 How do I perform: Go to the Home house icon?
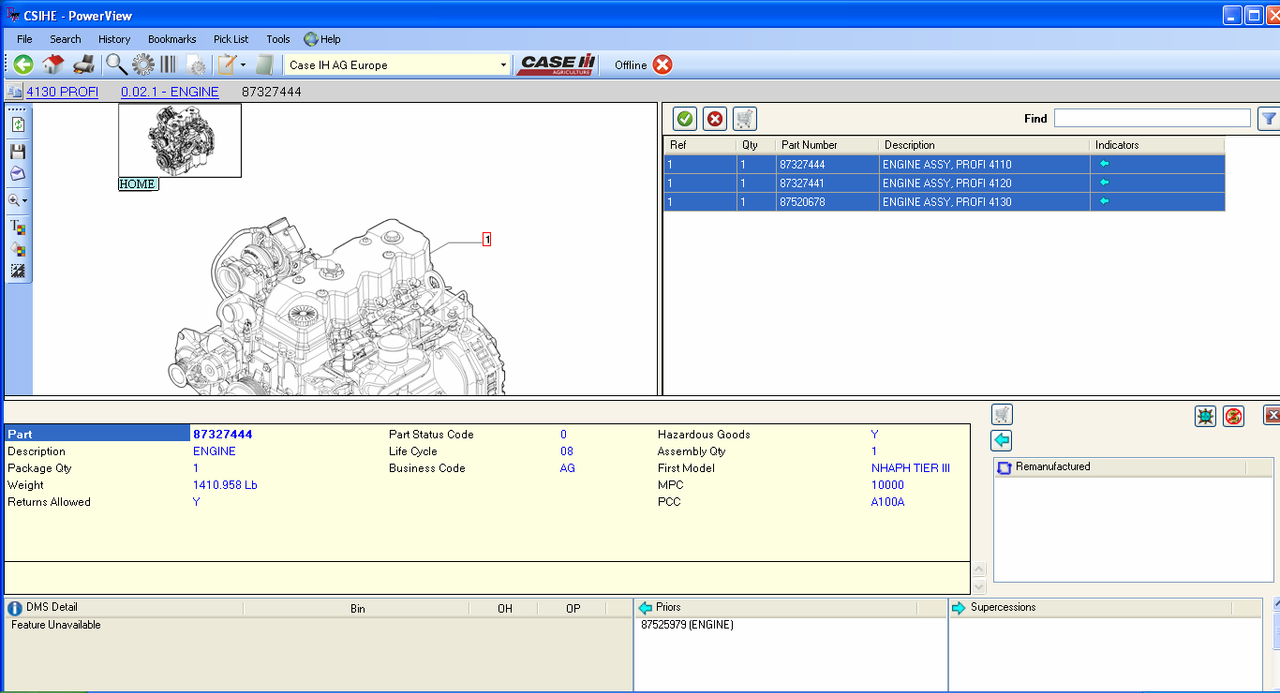(53, 64)
